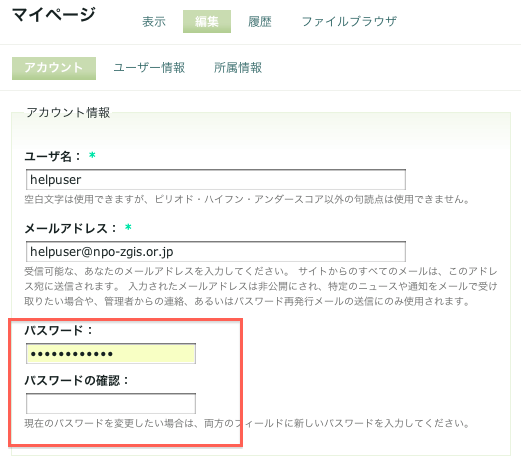The height and width of the screenshot is (467, 521).
Task: Click the ユーザ名 field containing helpuser
Action: (216, 180)
